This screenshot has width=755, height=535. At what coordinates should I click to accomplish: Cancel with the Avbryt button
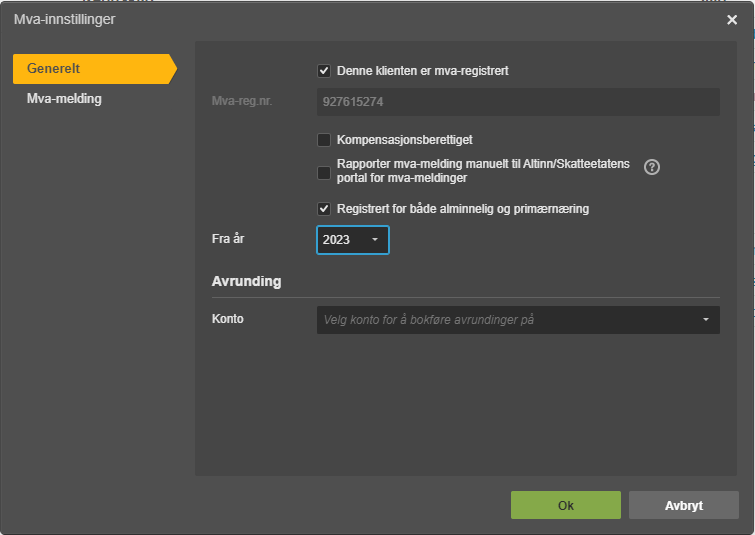[684, 505]
